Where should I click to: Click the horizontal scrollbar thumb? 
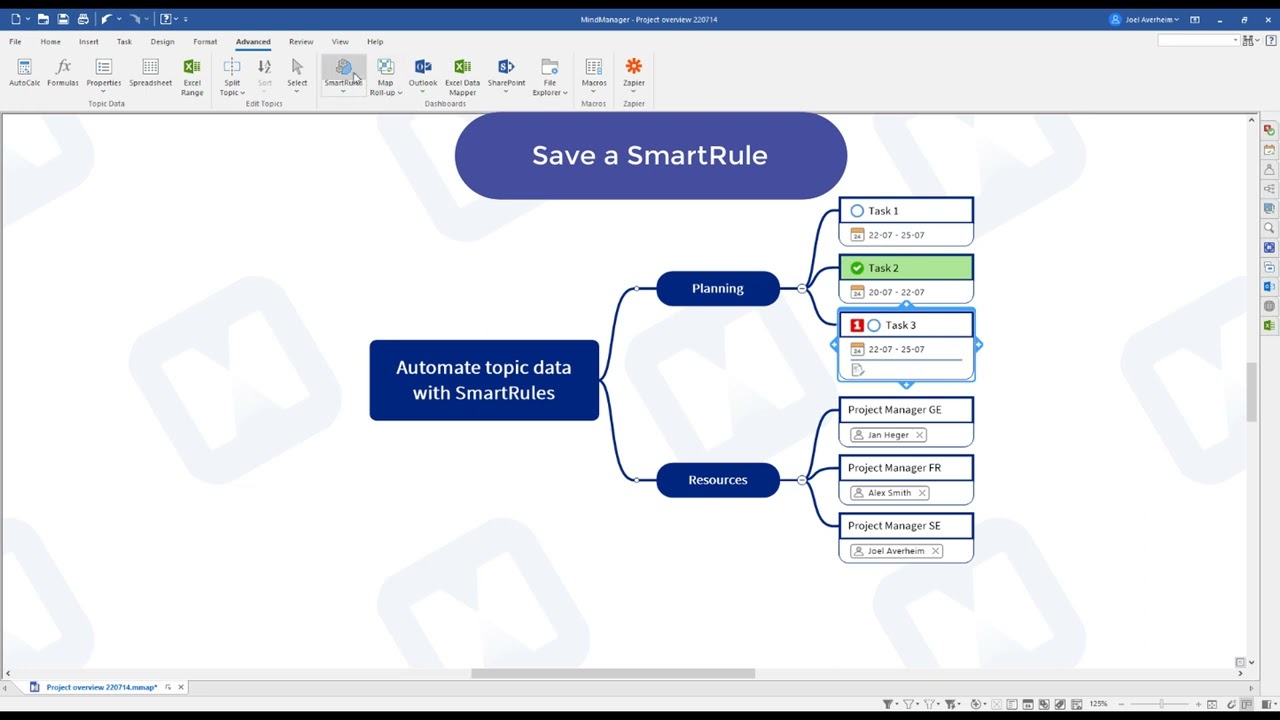pos(613,673)
